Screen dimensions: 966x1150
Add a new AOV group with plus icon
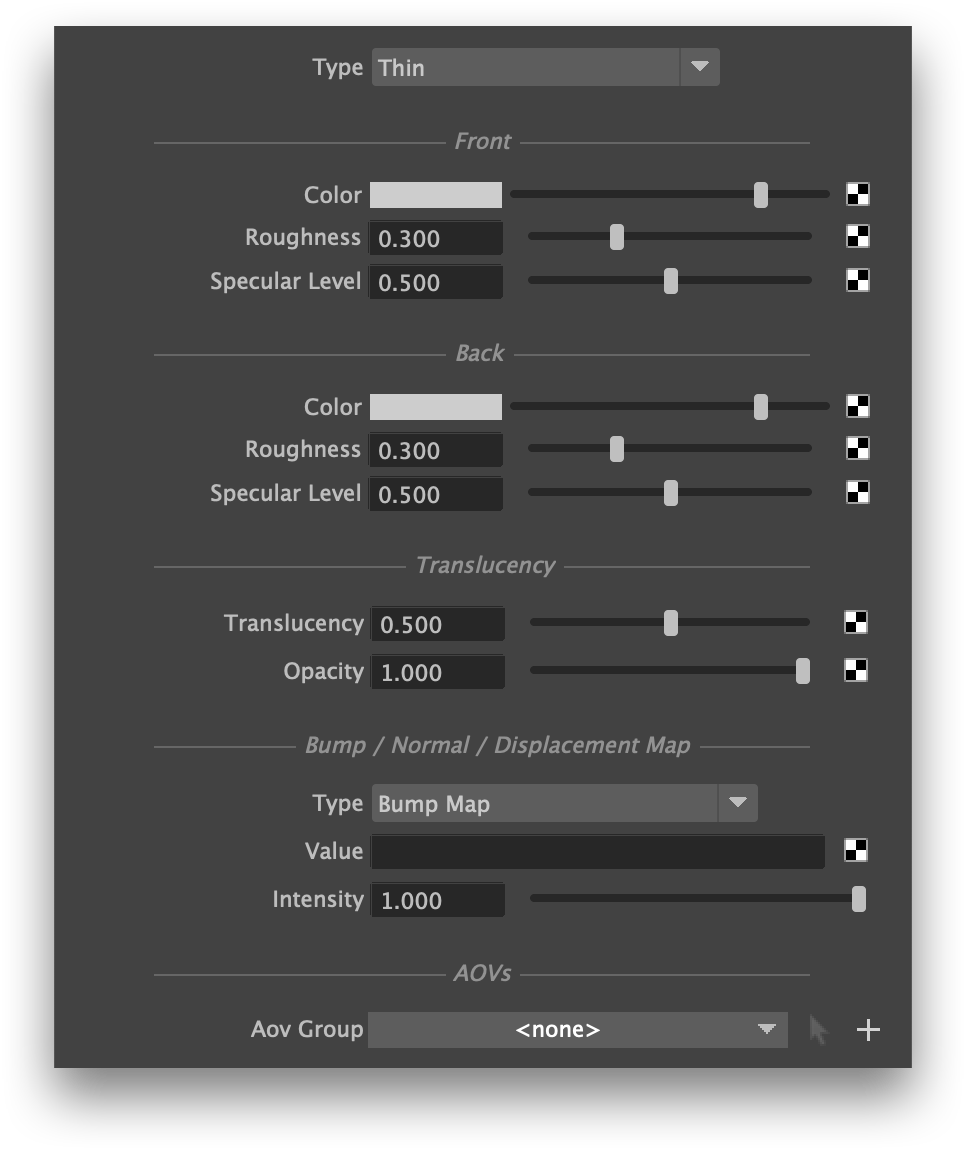pyautogui.click(x=868, y=1029)
